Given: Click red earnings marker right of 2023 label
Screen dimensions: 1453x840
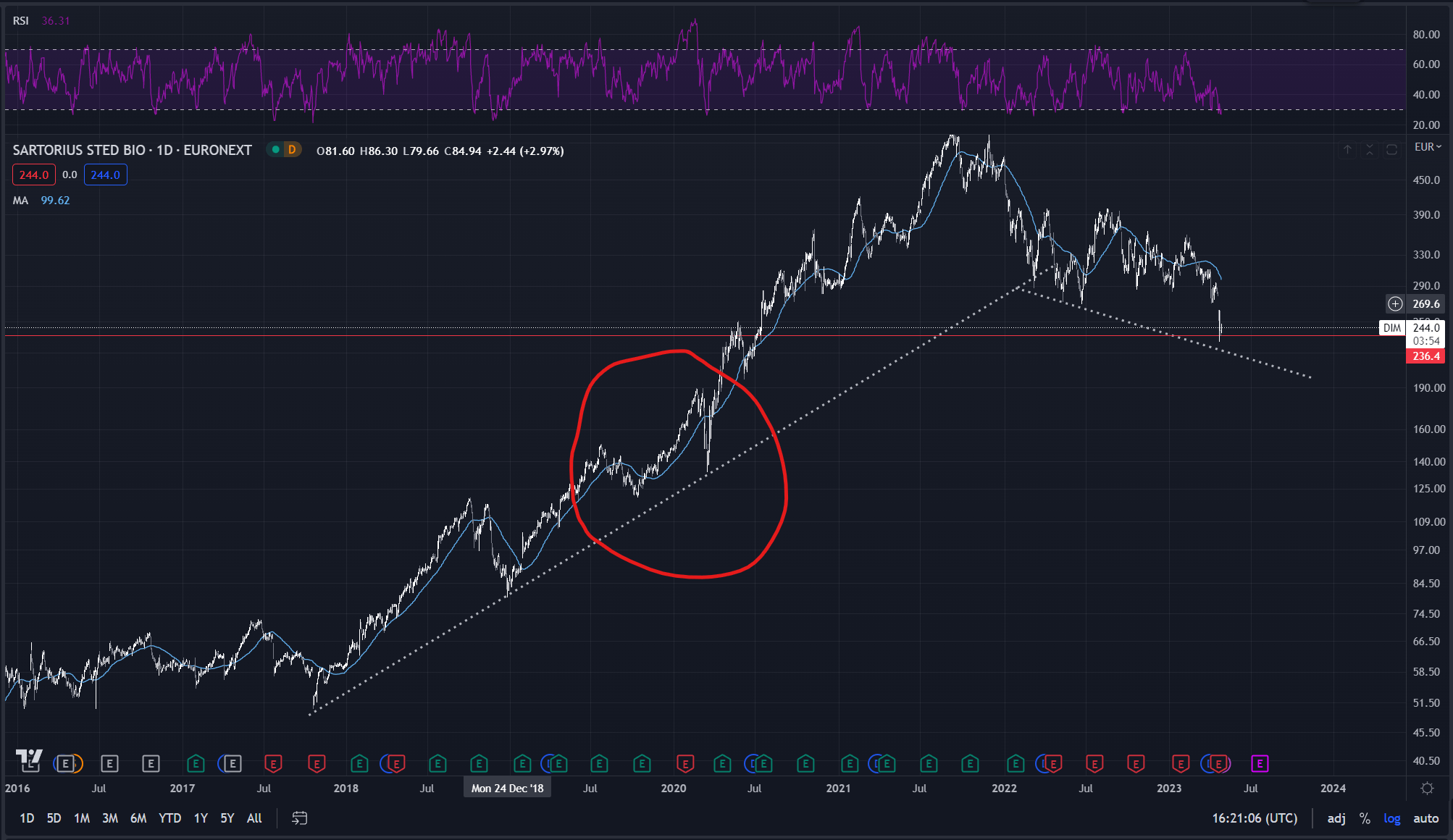Looking at the screenshot, I should tap(1181, 764).
